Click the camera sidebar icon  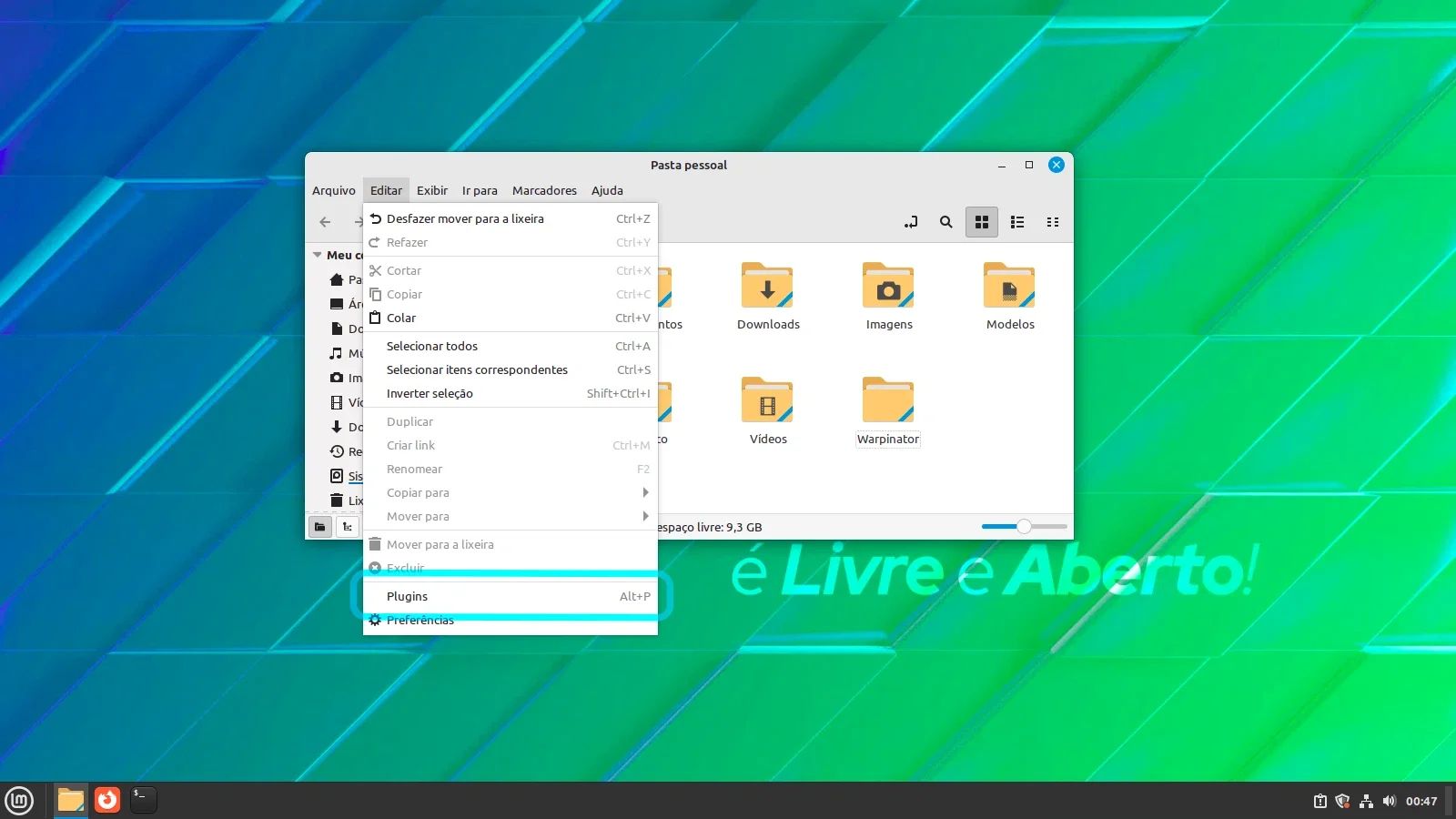click(337, 378)
